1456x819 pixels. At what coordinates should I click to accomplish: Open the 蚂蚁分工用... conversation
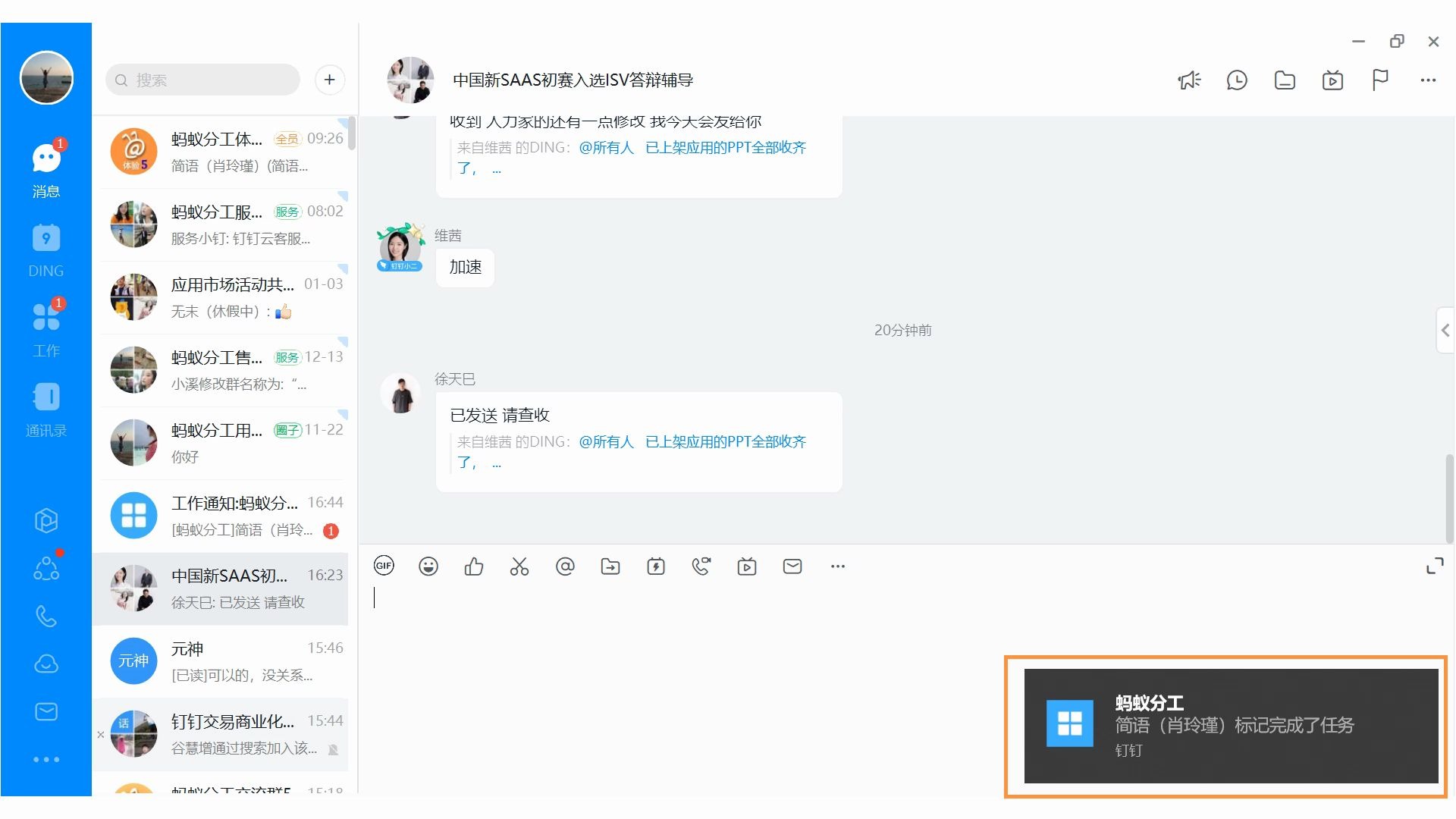click(x=224, y=443)
